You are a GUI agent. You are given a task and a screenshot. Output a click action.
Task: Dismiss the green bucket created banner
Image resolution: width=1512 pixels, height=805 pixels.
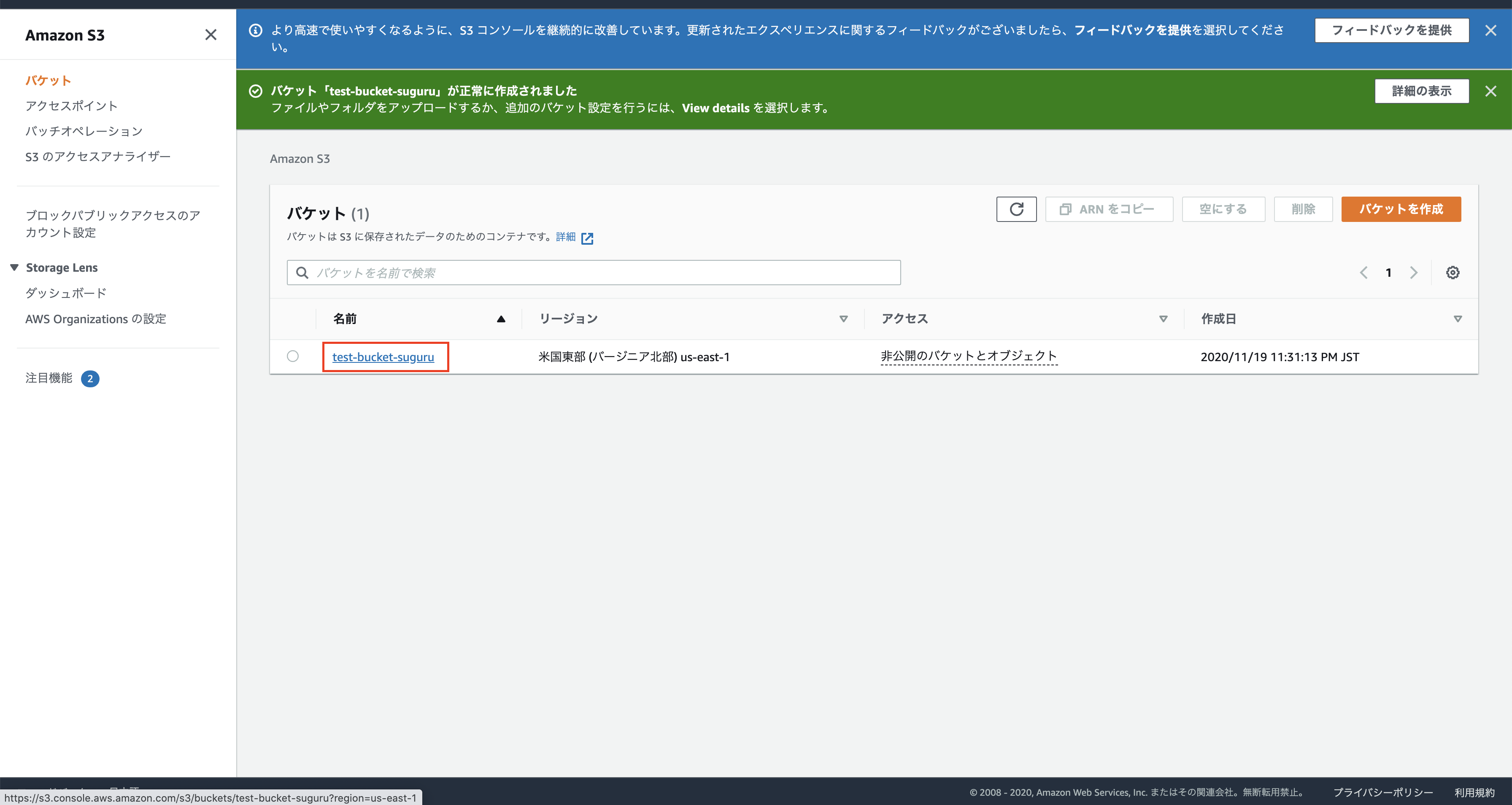pos(1490,91)
